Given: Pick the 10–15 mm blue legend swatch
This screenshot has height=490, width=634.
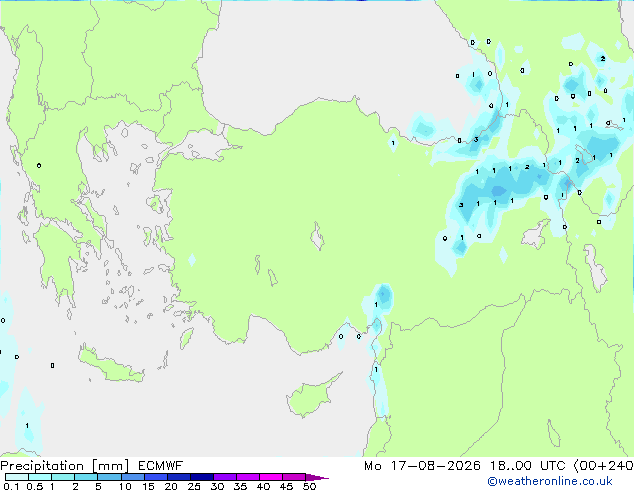Looking at the screenshot, I should click(x=132, y=477).
